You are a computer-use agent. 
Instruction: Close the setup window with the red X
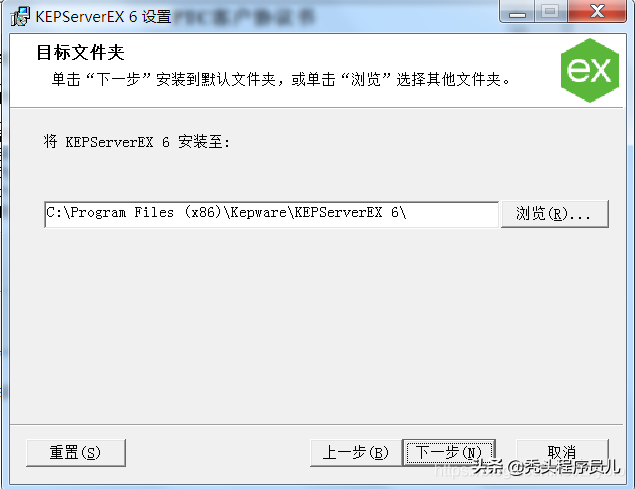597,11
